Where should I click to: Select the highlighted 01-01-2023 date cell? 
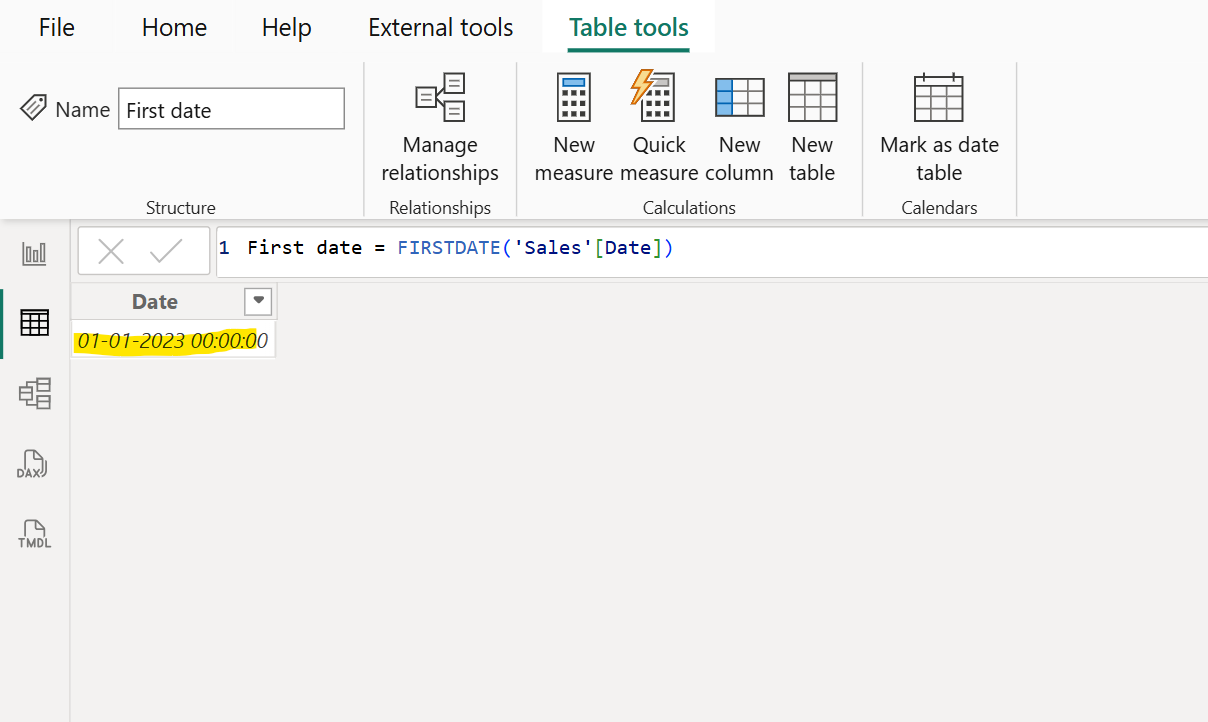pyautogui.click(x=172, y=339)
